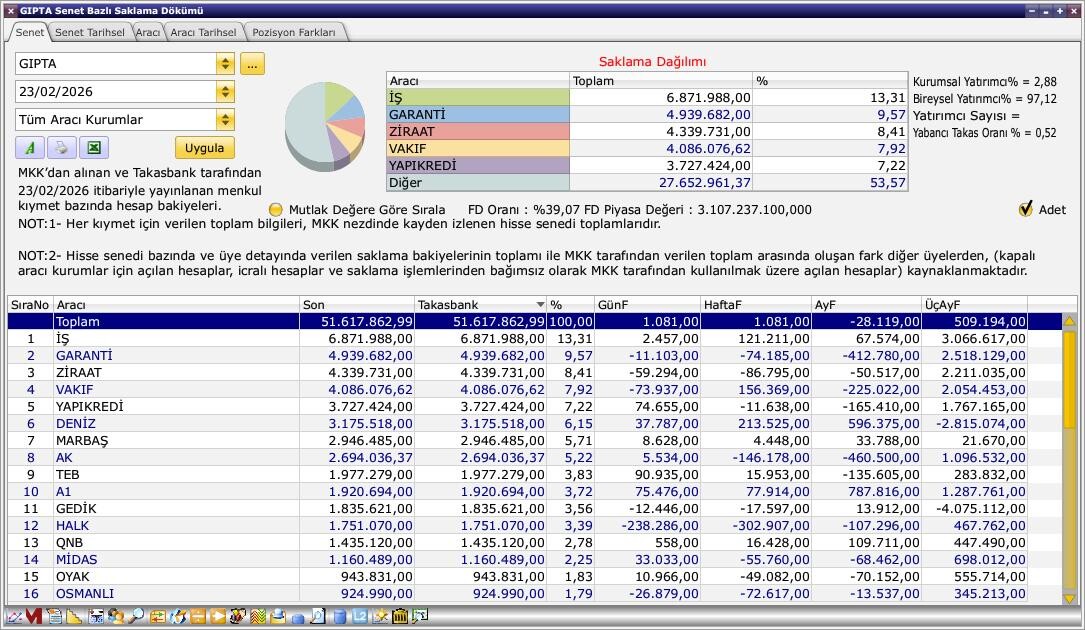
Task: Open the Pozisyon Farkları tab
Action: tap(294, 32)
